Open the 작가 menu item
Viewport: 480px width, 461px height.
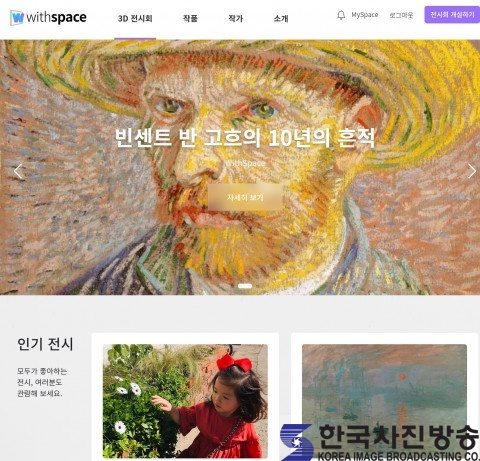(235, 18)
